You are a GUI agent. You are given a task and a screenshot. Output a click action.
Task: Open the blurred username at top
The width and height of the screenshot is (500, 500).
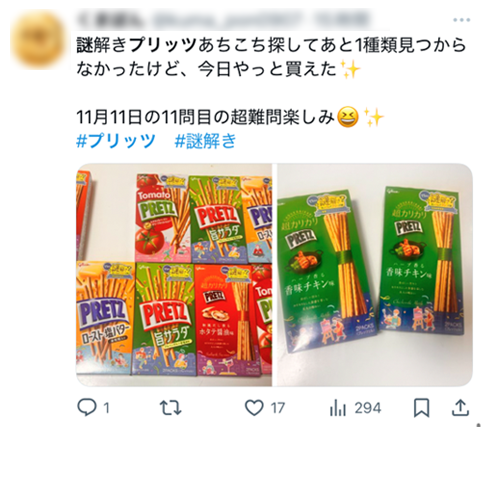223,20
